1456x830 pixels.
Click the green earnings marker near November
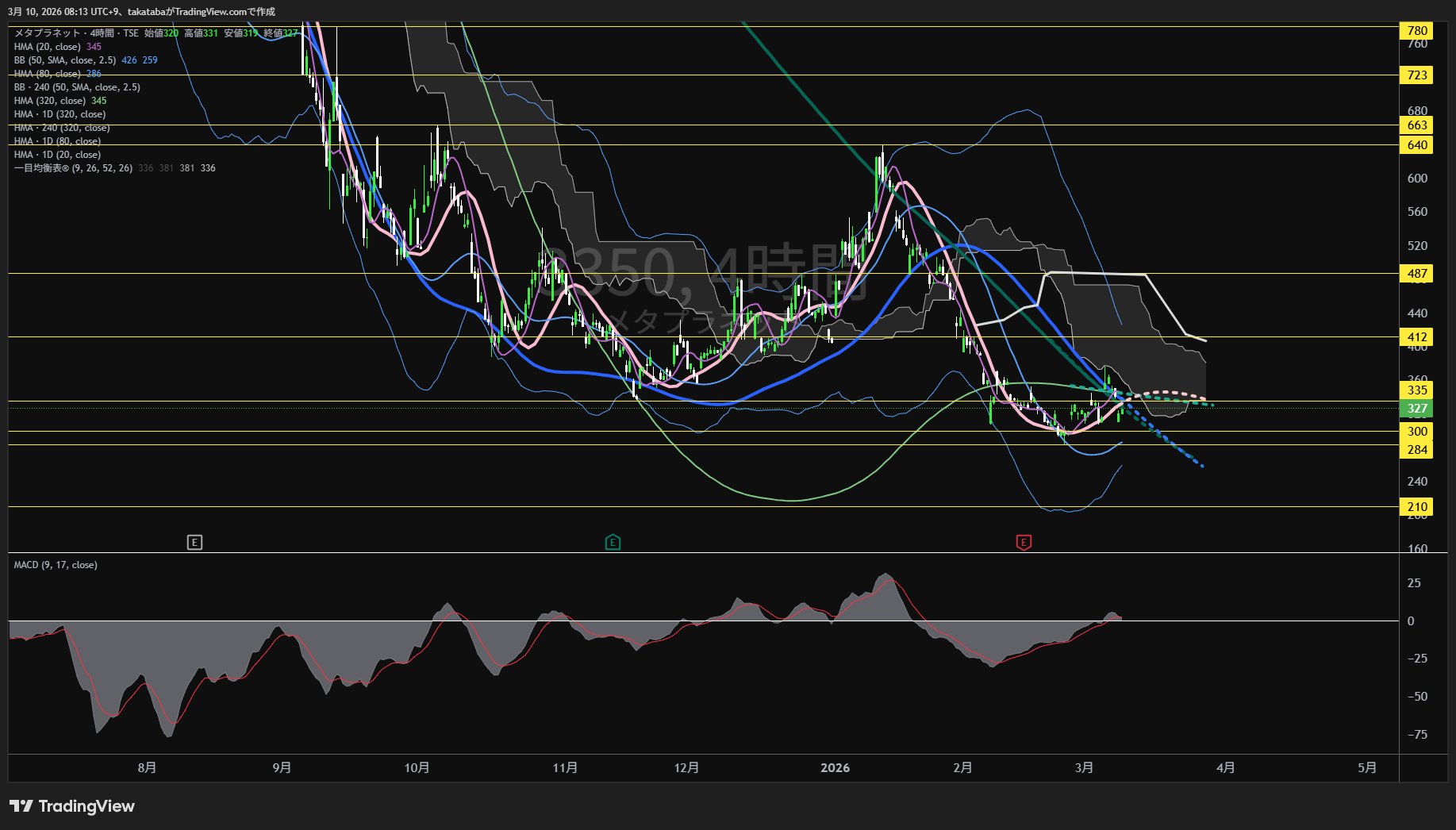(x=613, y=543)
